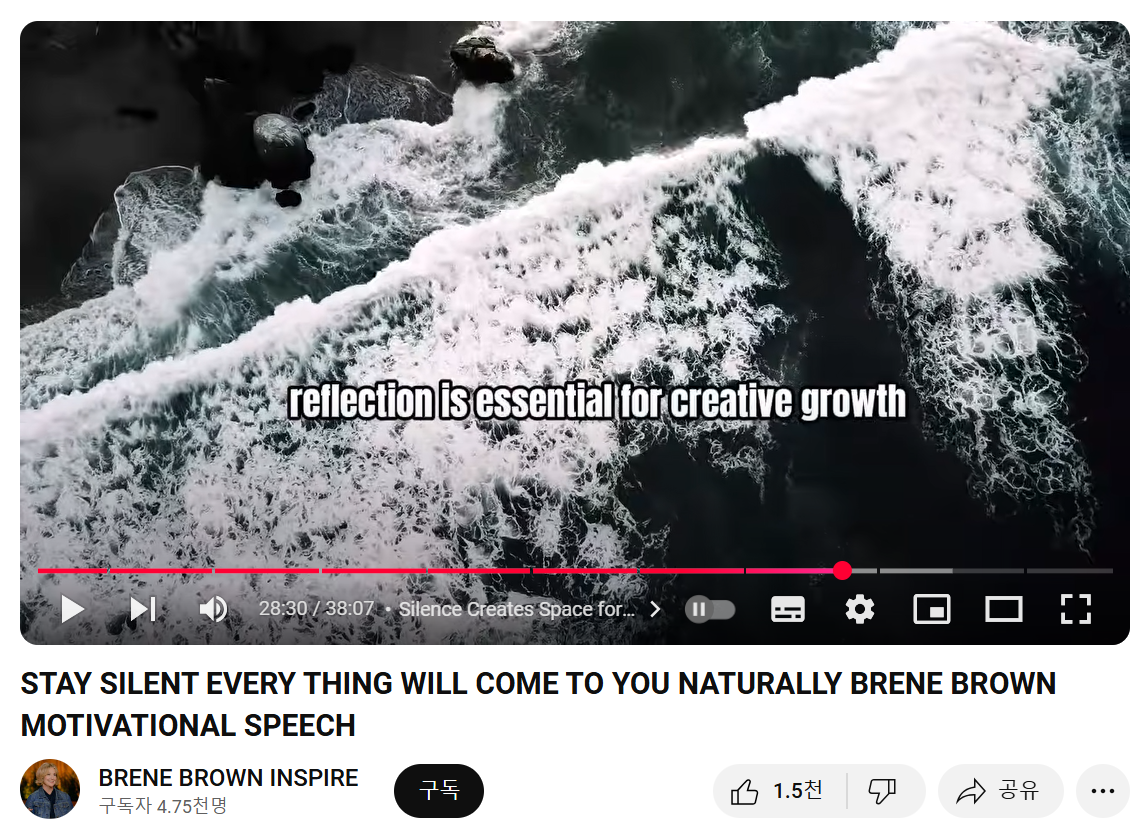Open the video settings gear
This screenshot has height=833, width=1142.
859,609
